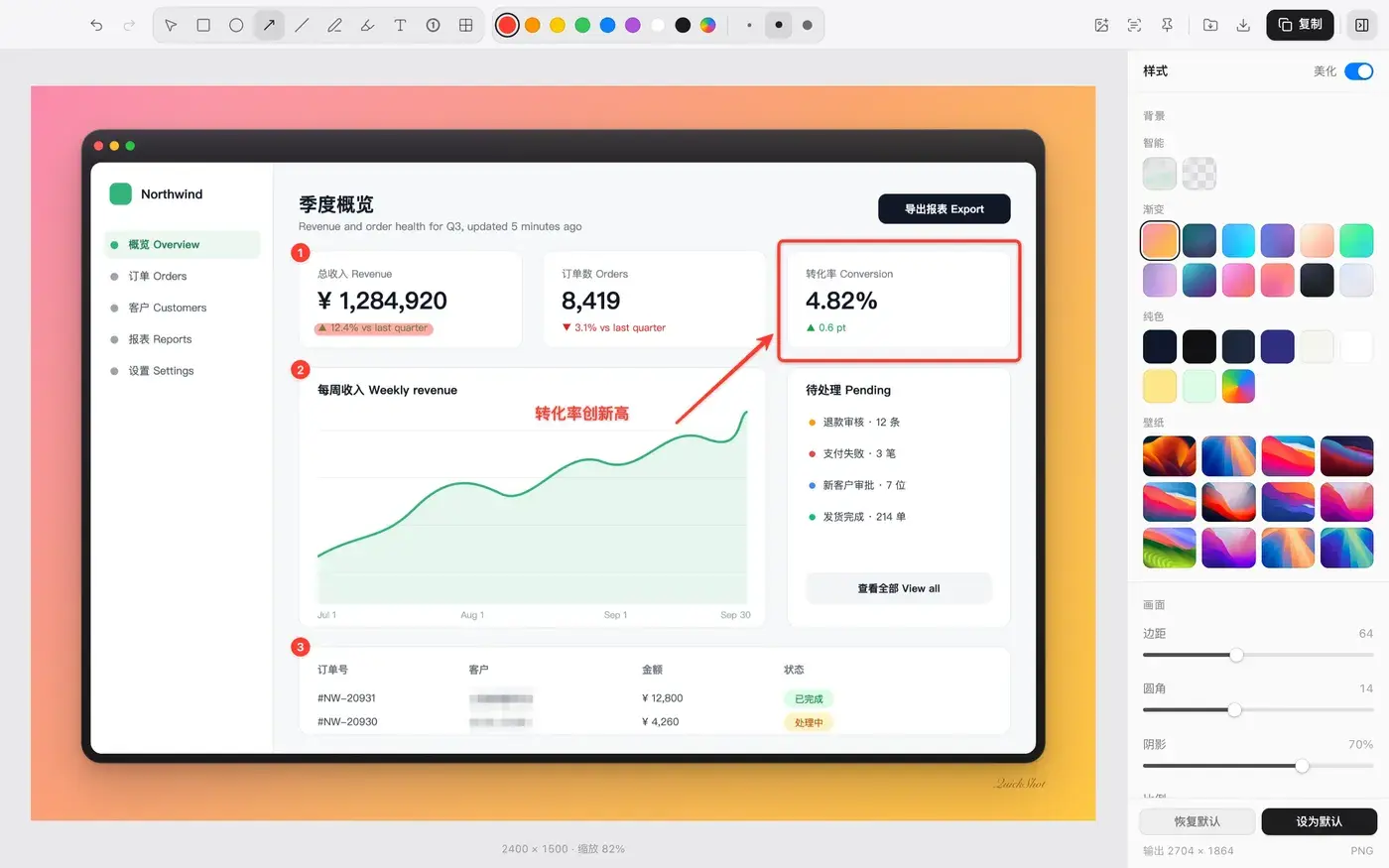
Task: Click the 设为默认 button
Action: coord(1319,821)
